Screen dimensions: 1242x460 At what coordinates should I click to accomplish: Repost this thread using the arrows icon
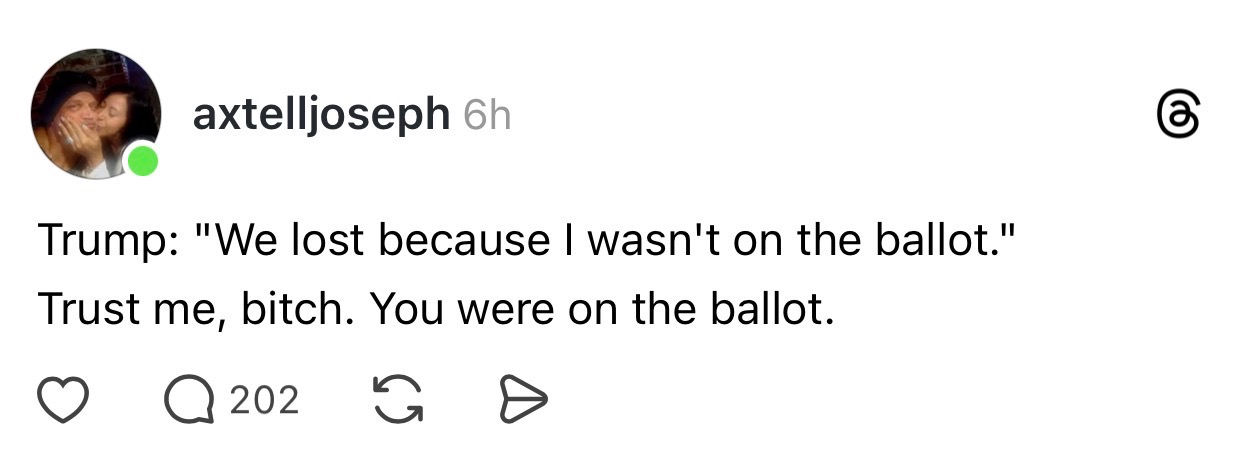coord(397,399)
